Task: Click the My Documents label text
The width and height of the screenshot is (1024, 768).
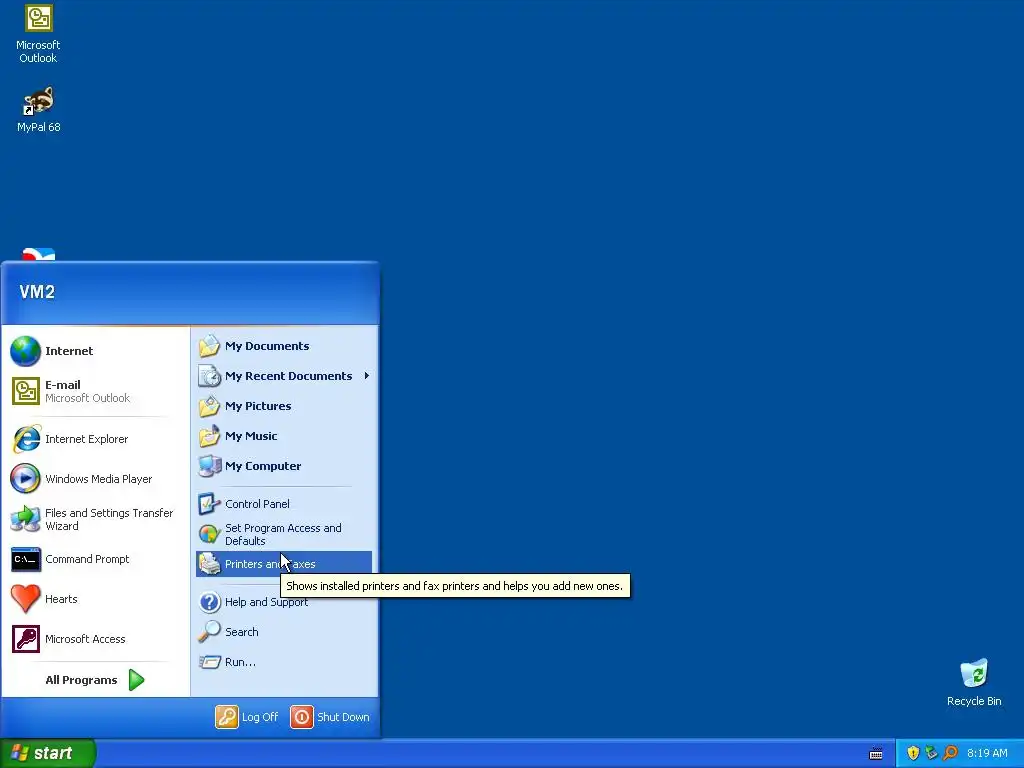Action: [267, 346]
